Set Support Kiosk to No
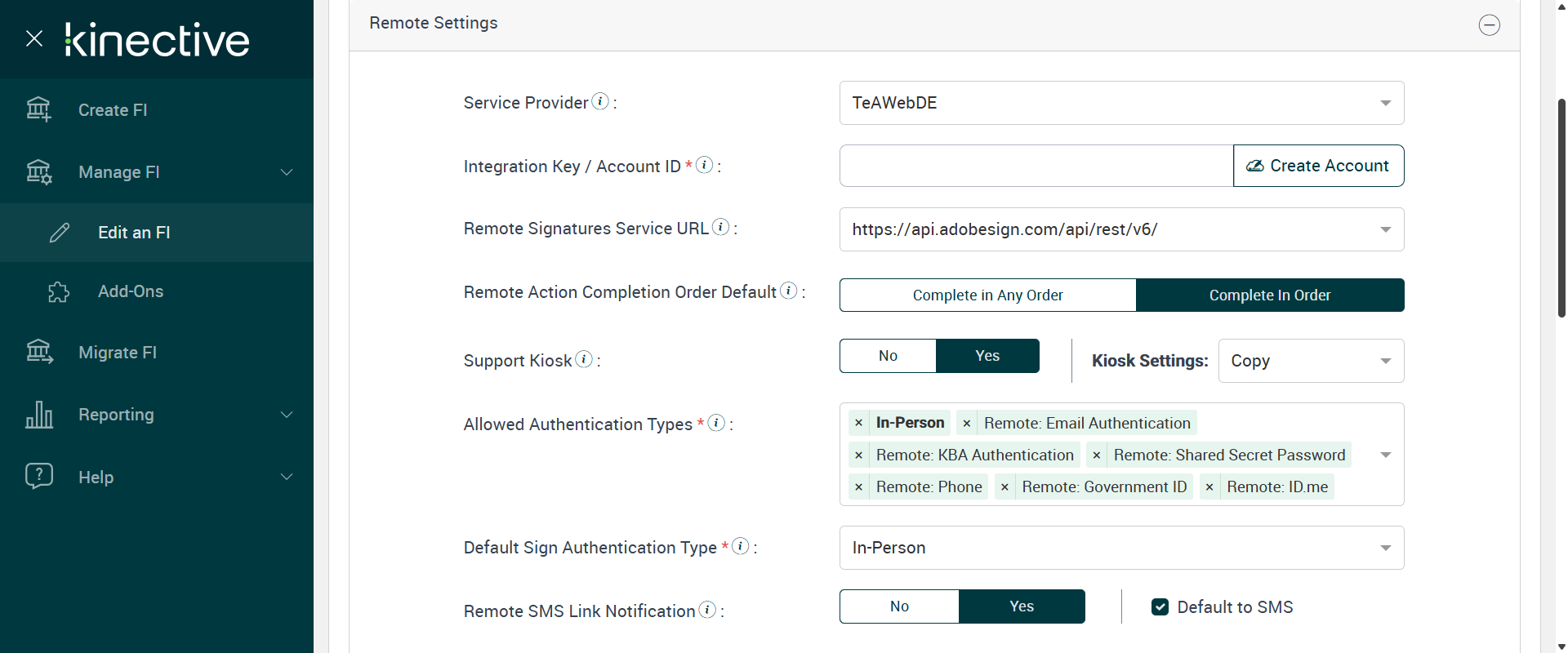This screenshot has height=653, width=1568. [888, 356]
